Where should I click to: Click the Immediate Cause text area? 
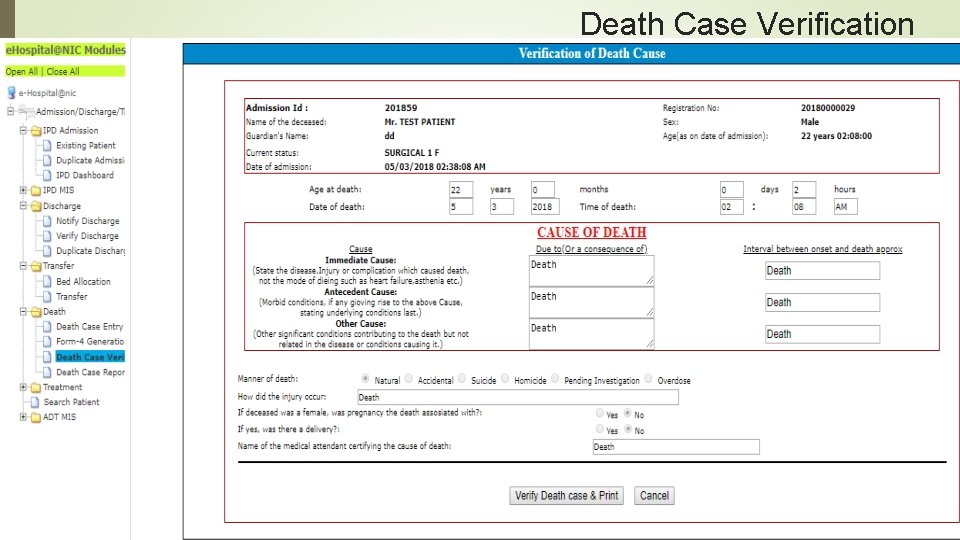pos(591,271)
